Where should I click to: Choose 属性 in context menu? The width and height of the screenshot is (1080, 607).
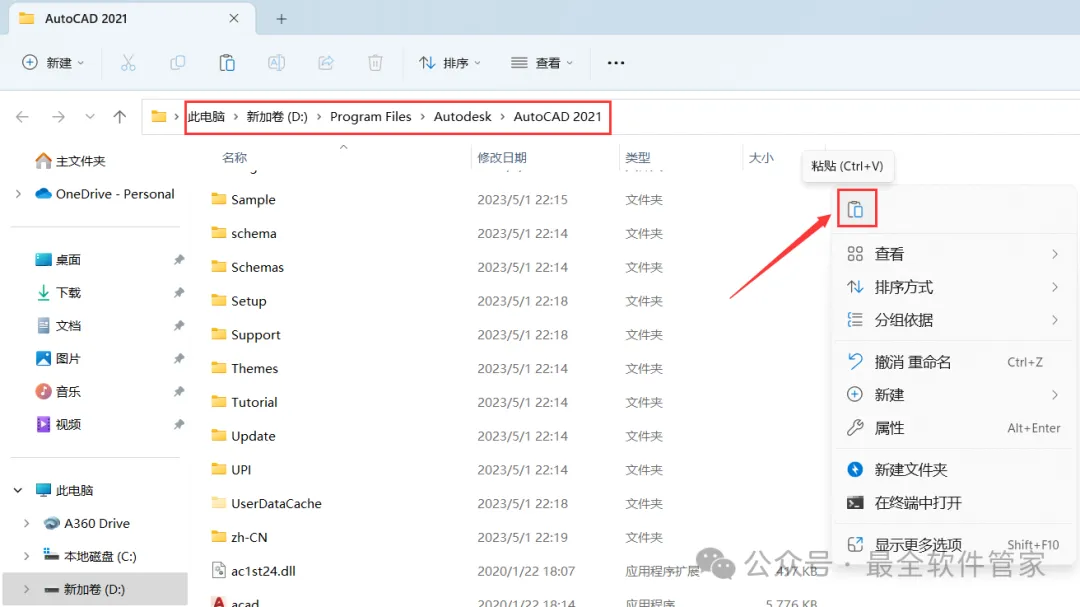954,428
